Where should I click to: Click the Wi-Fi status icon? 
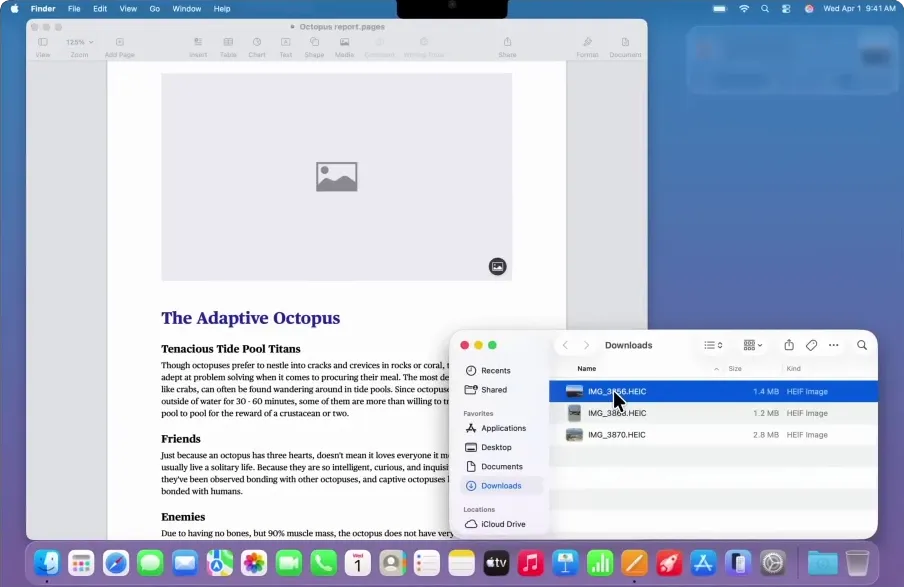(x=744, y=9)
